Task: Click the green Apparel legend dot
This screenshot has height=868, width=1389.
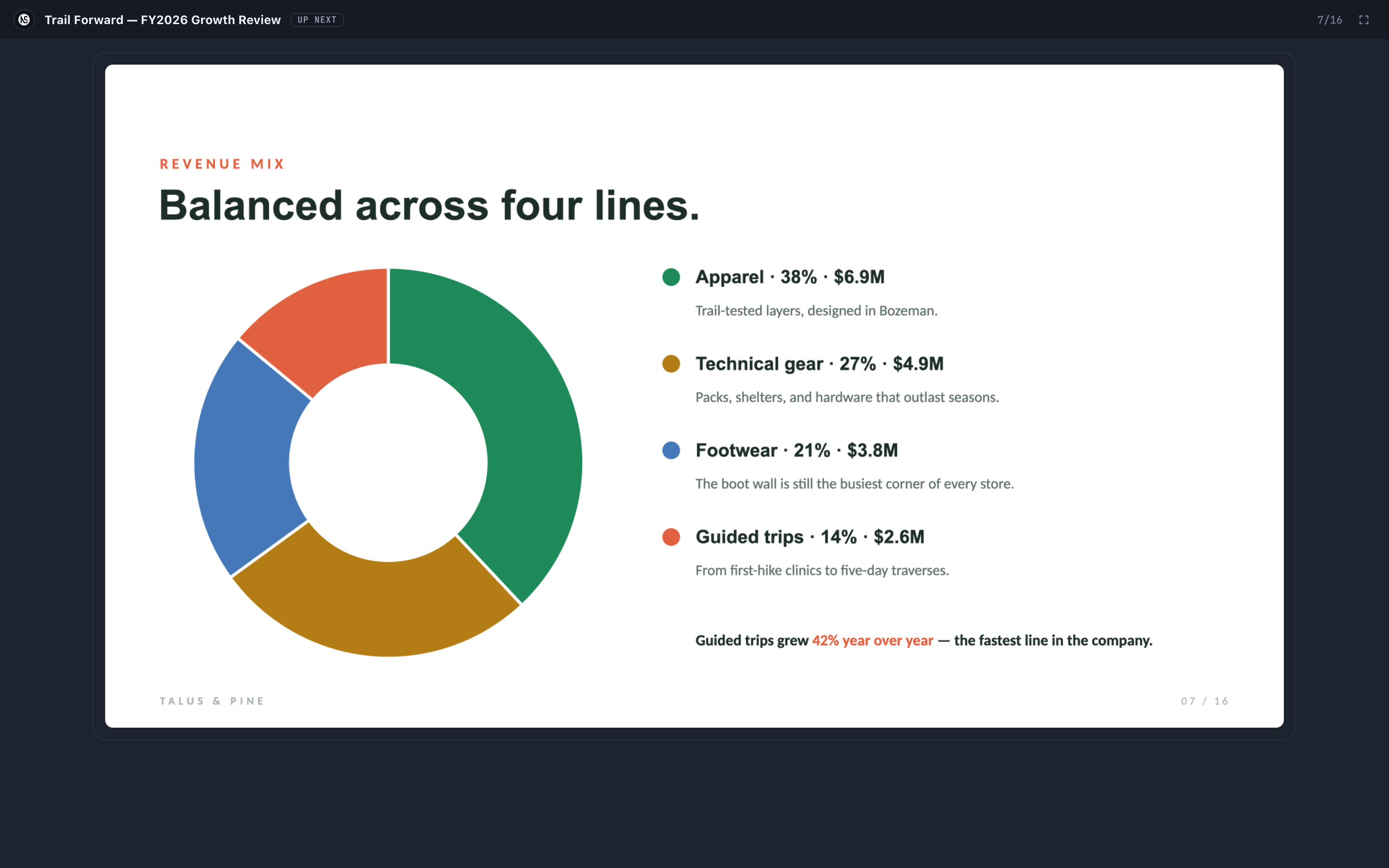Action: pos(671,277)
